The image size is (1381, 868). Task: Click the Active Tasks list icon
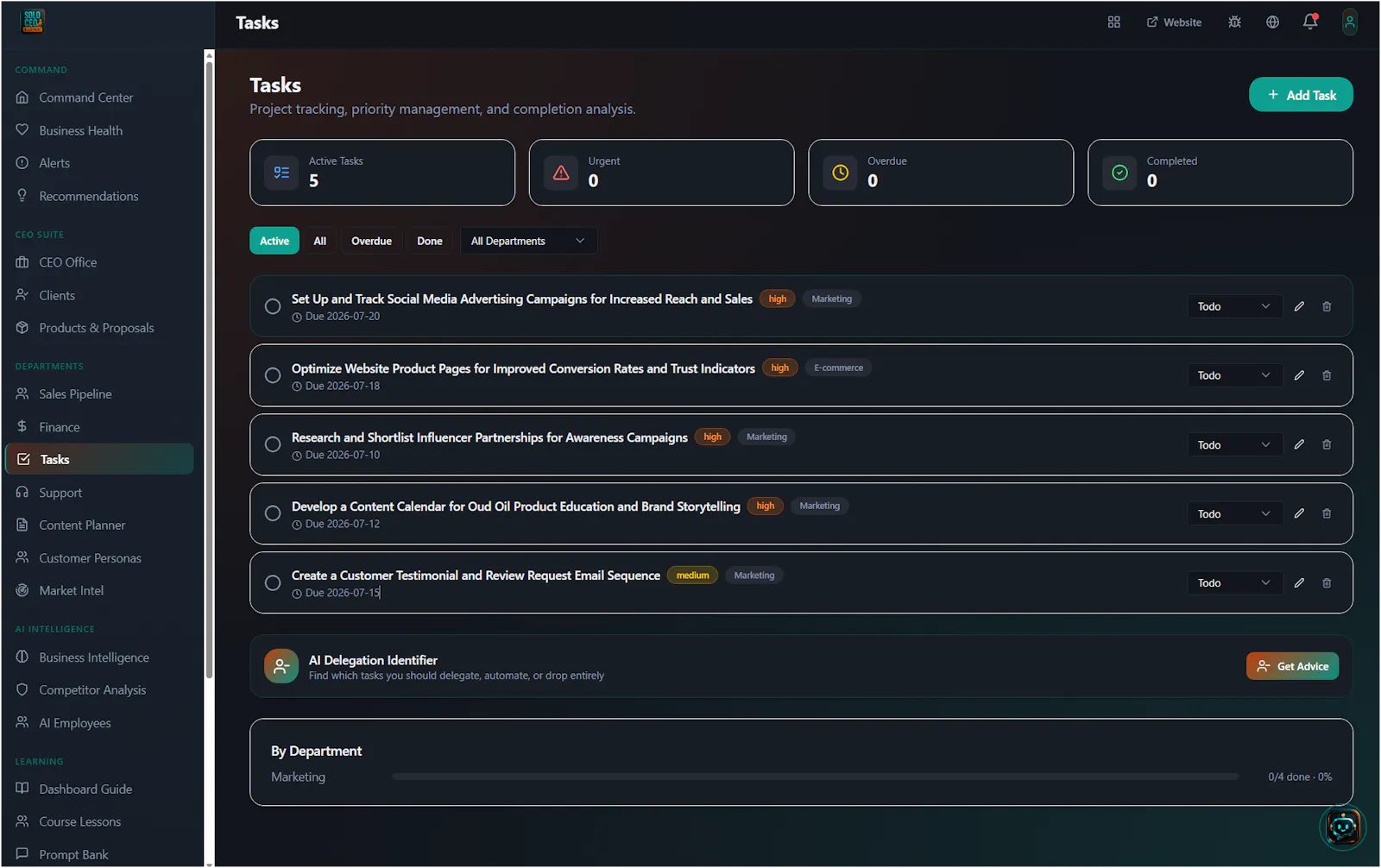coord(281,173)
